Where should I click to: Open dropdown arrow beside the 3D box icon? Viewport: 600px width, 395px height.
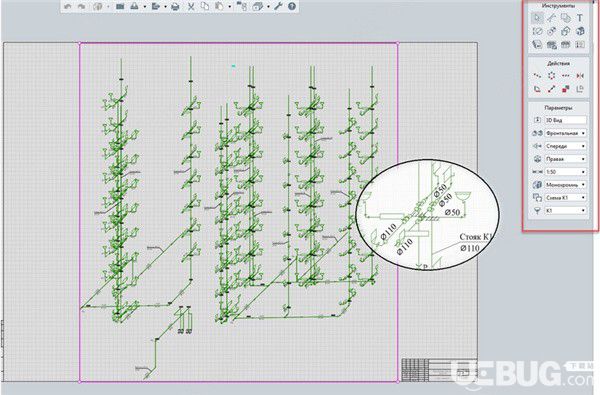click(268, 7)
